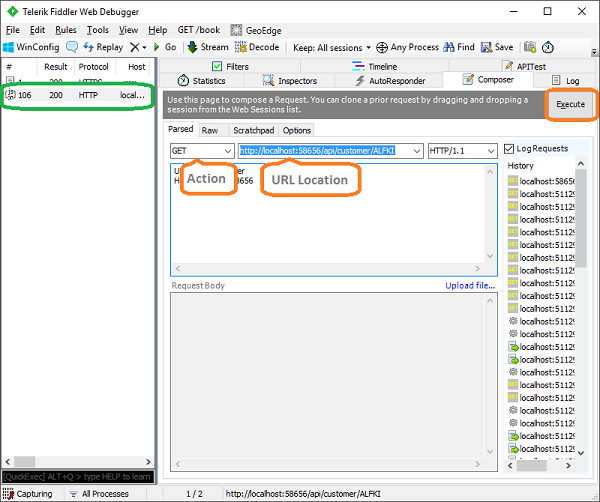The height and width of the screenshot is (502, 600).
Task: Click the Timeline bars icon
Action: (358, 66)
